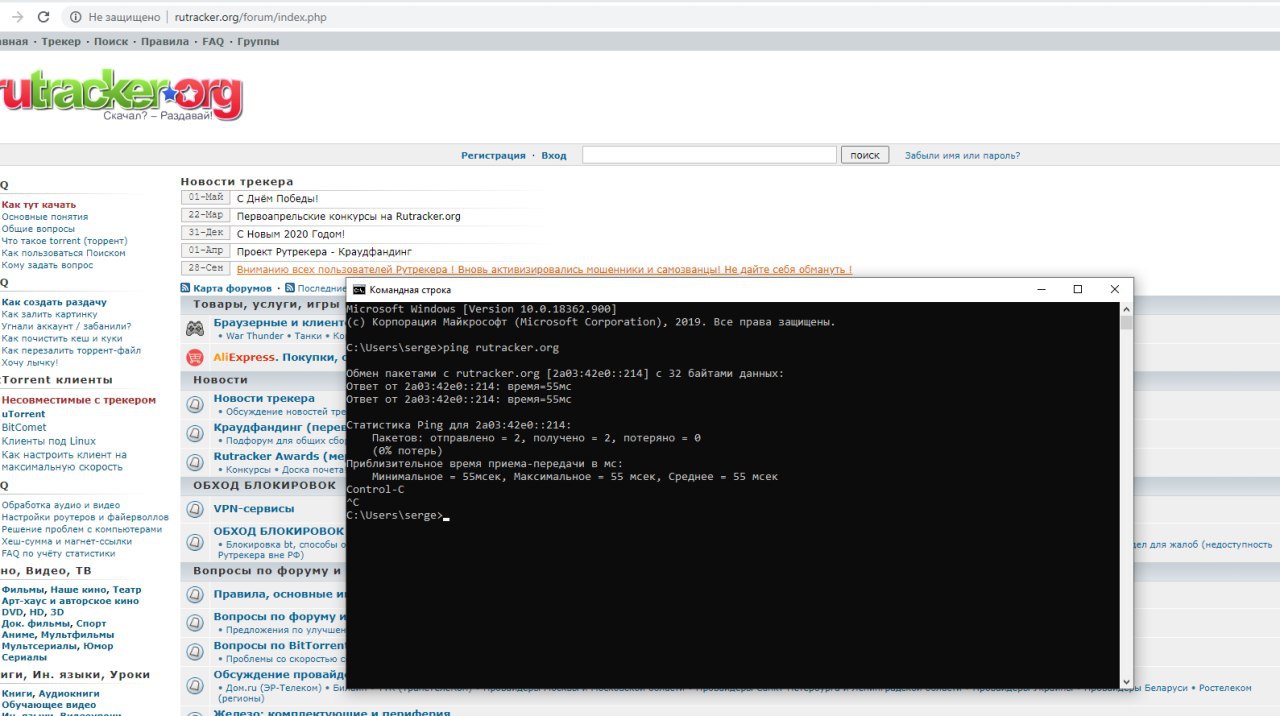This screenshot has height=716, width=1280.
Task: Click the browser forward arrow
Action: point(17,17)
